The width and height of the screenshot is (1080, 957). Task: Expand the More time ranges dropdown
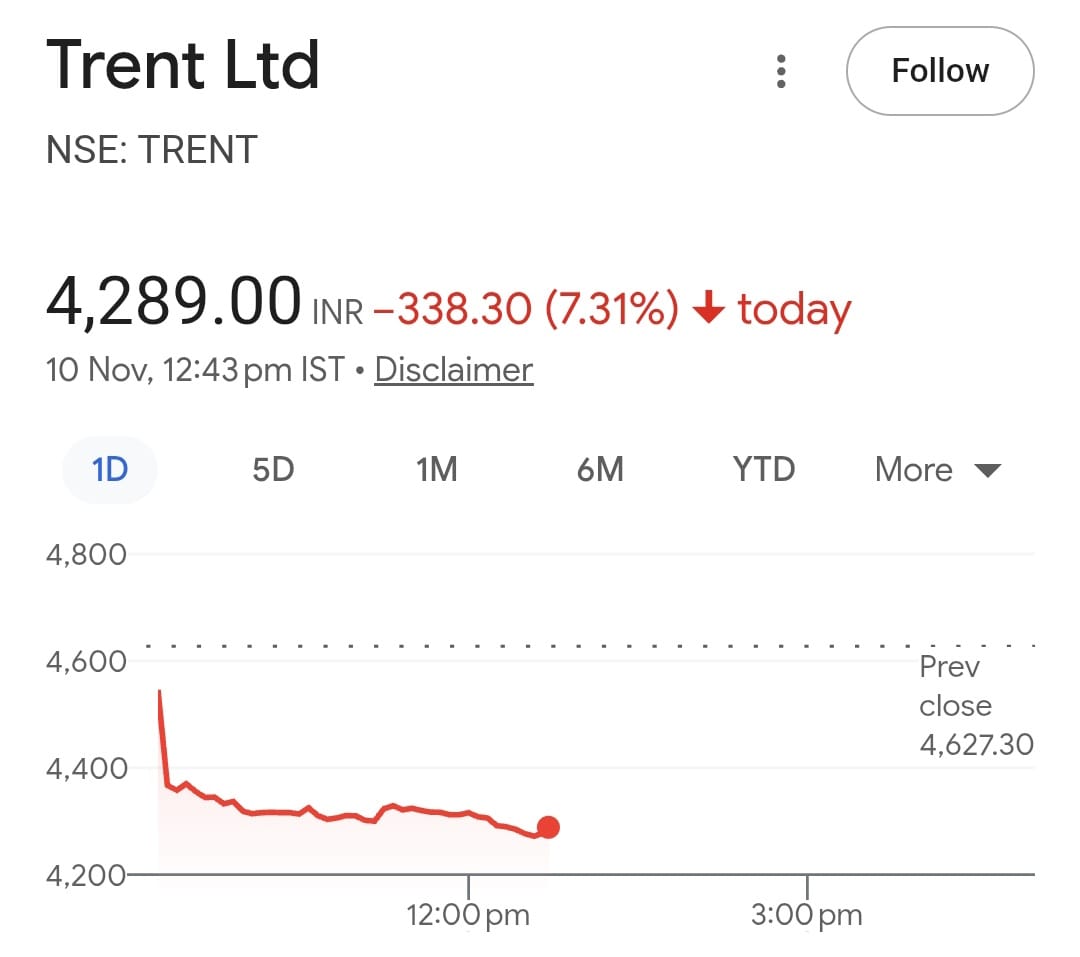[937, 469]
